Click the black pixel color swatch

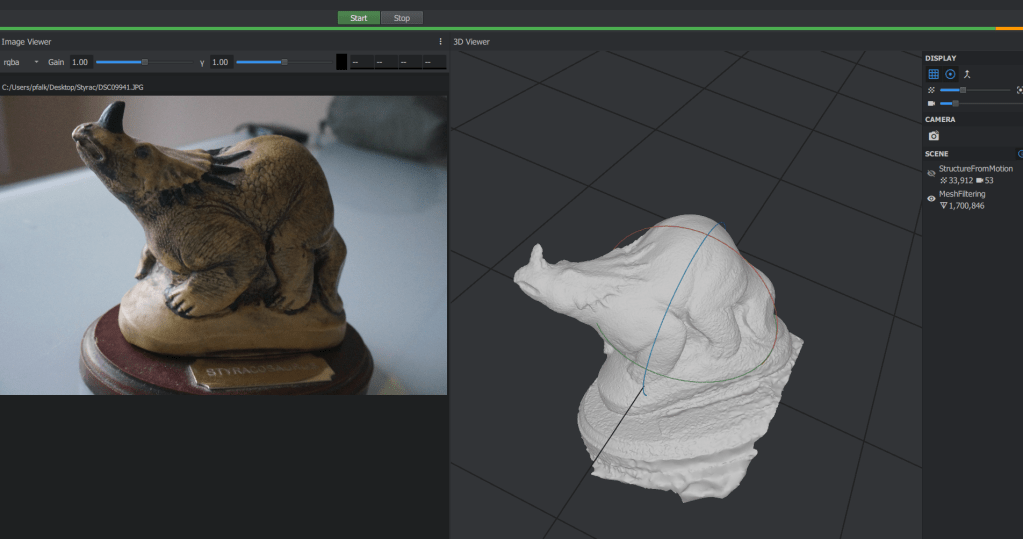[x=341, y=62]
